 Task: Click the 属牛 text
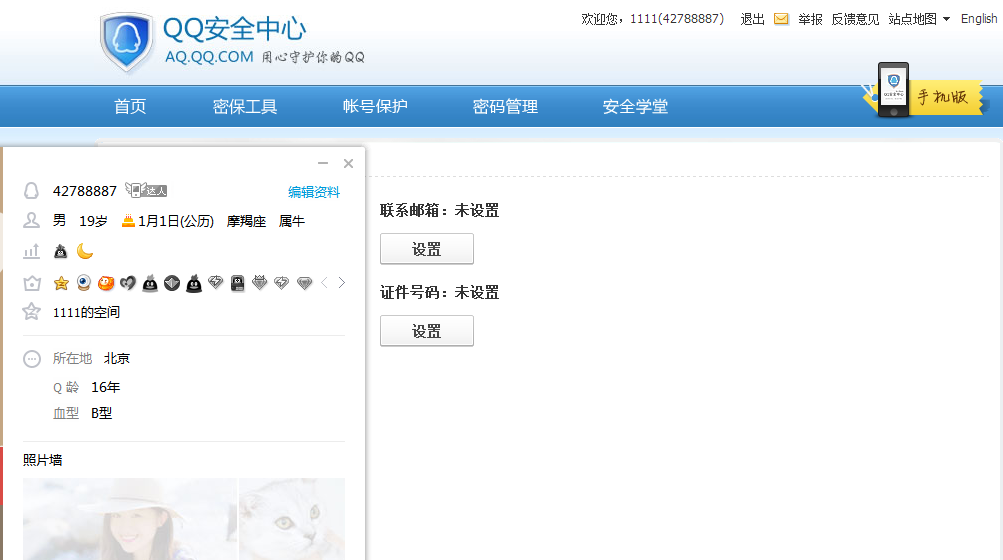(292, 221)
